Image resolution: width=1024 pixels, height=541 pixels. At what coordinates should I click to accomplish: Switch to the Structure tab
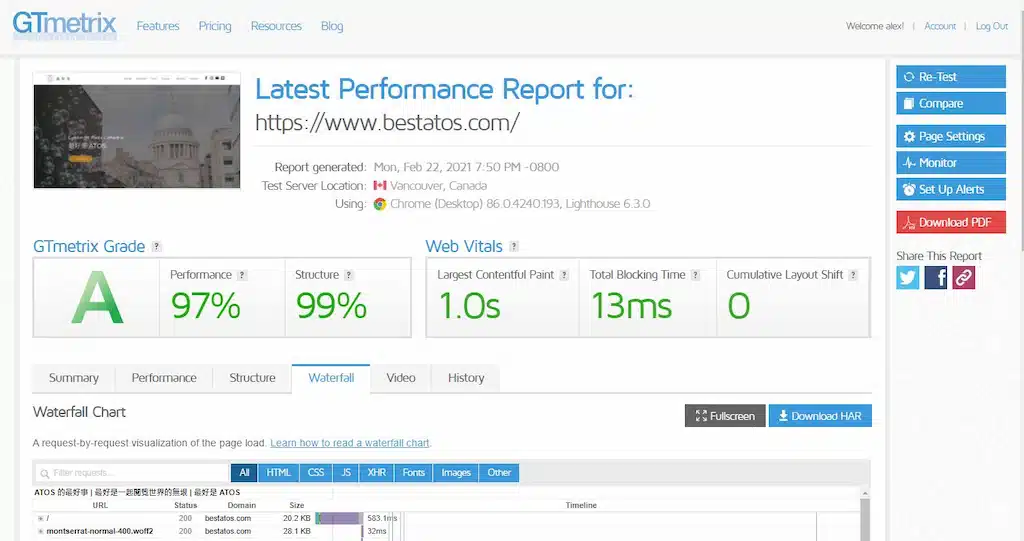click(x=252, y=378)
